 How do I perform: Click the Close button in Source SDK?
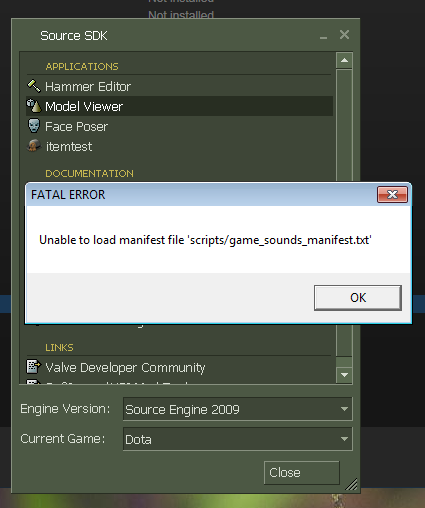click(x=302, y=473)
